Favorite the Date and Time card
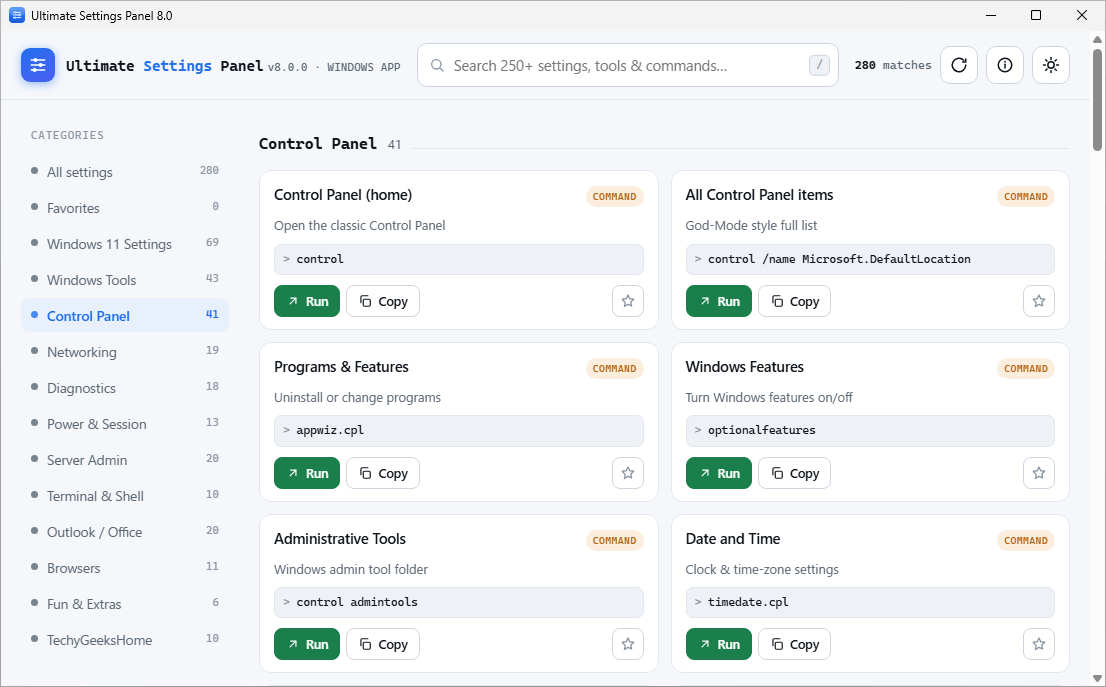Screen dimensions: 1106x687 pyautogui.click(x=1038, y=644)
